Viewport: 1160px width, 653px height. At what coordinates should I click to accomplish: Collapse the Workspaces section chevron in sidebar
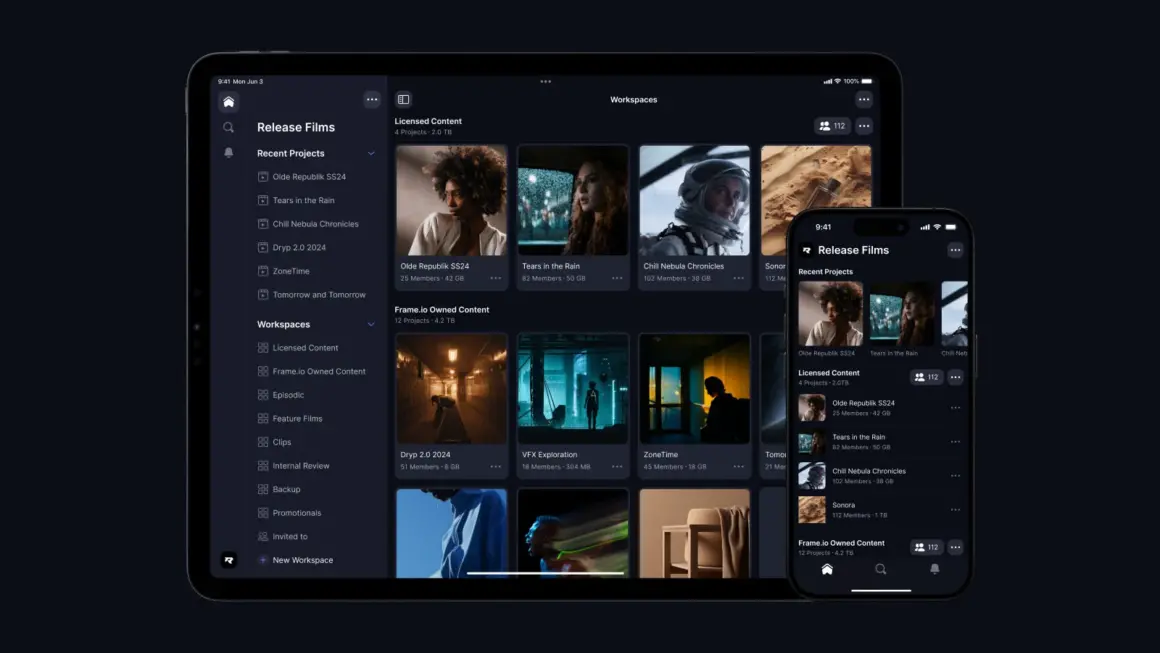[x=371, y=325]
